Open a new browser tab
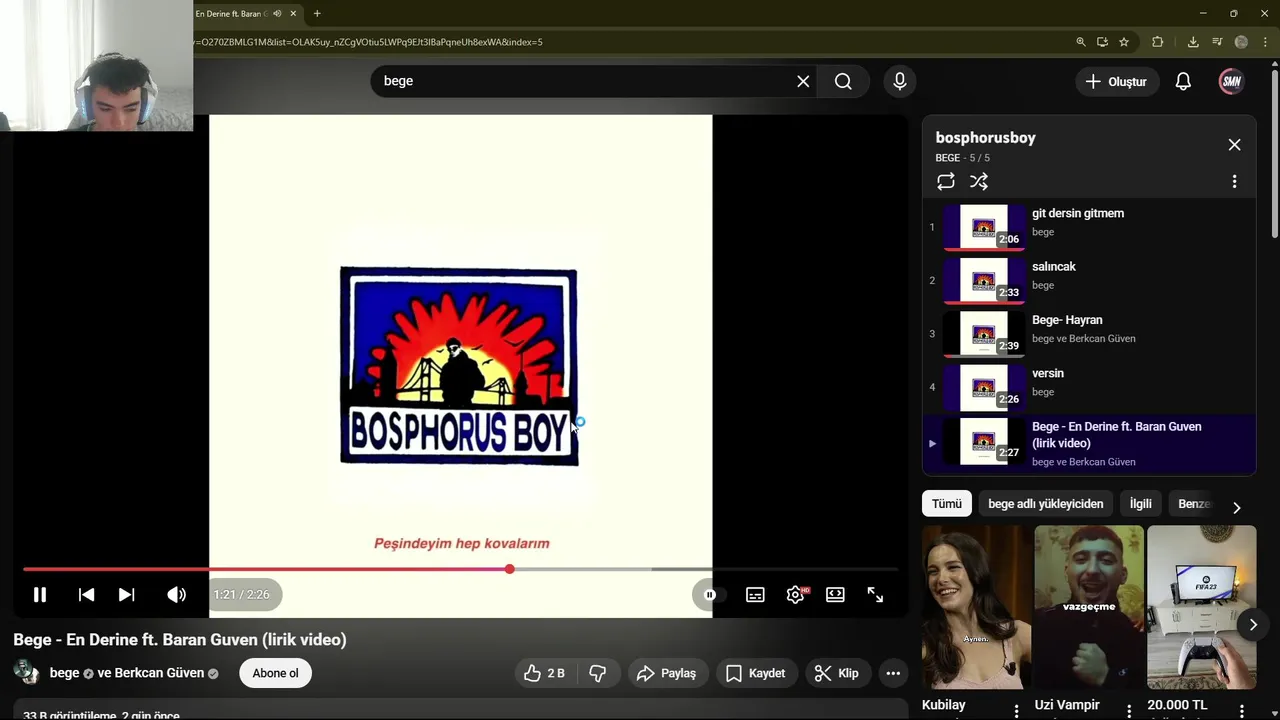The image size is (1280, 720). tap(317, 14)
